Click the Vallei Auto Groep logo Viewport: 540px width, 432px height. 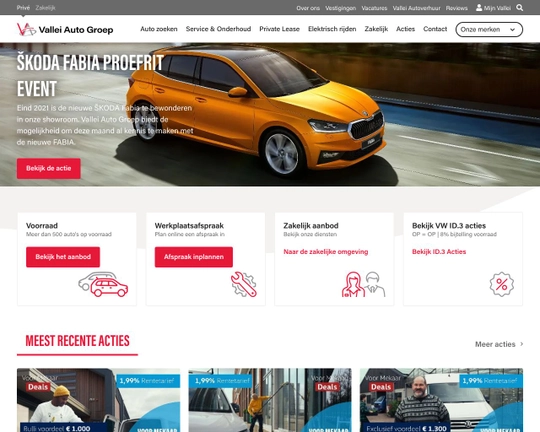tap(65, 30)
